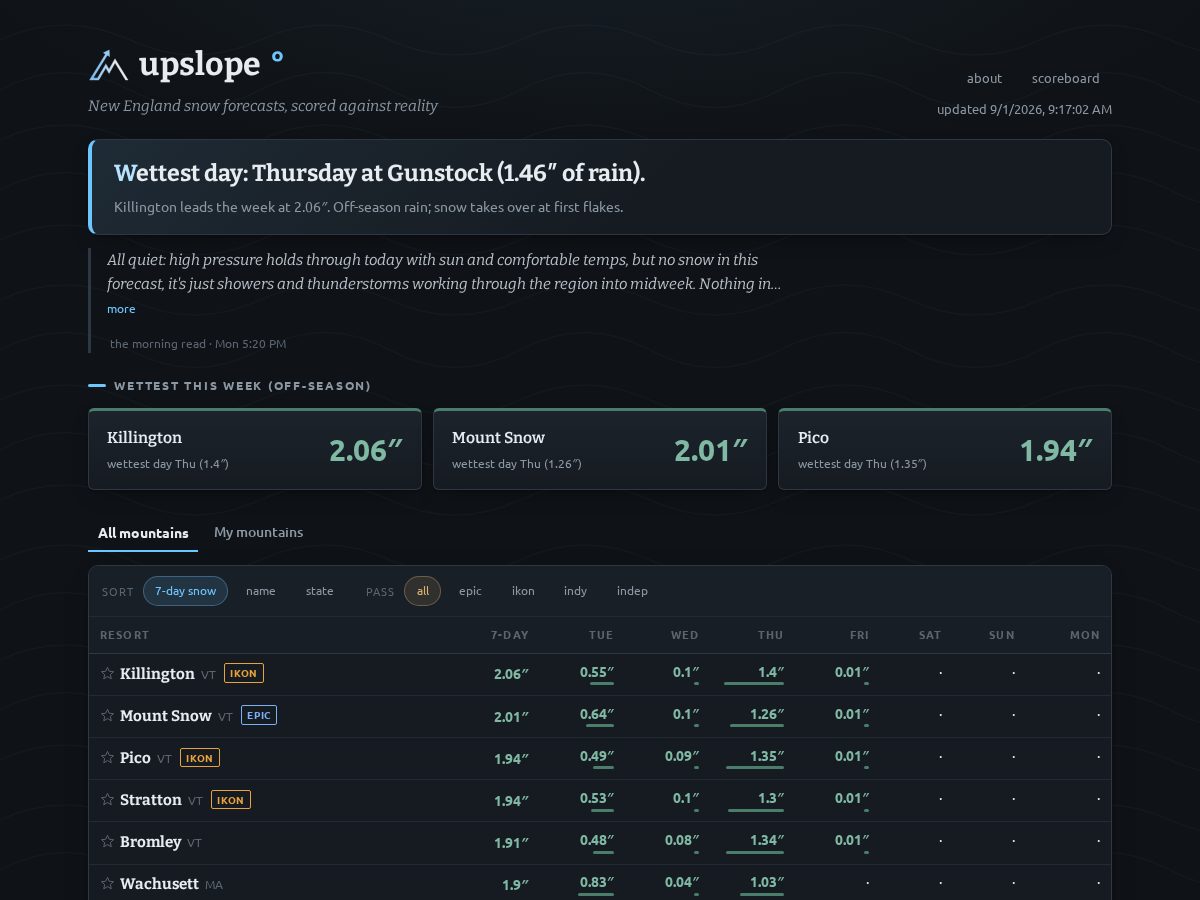
Task: Open the scoreboard page
Action: point(1066,78)
